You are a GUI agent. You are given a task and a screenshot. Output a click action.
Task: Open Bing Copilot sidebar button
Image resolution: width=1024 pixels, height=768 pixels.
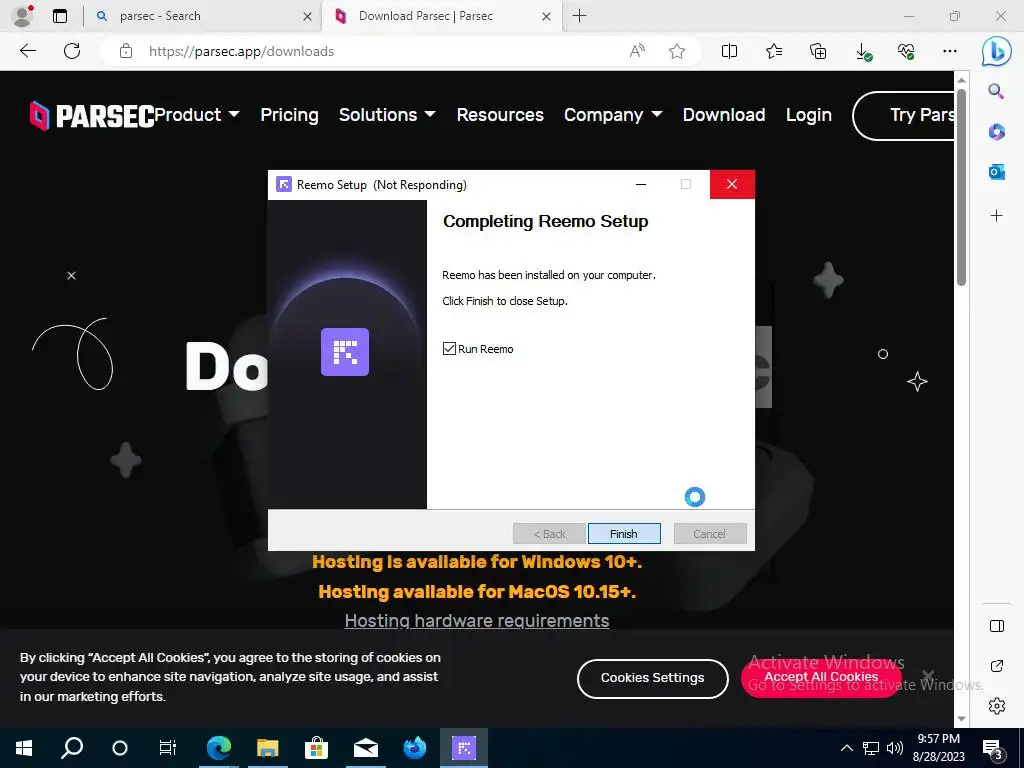click(997, 51)
